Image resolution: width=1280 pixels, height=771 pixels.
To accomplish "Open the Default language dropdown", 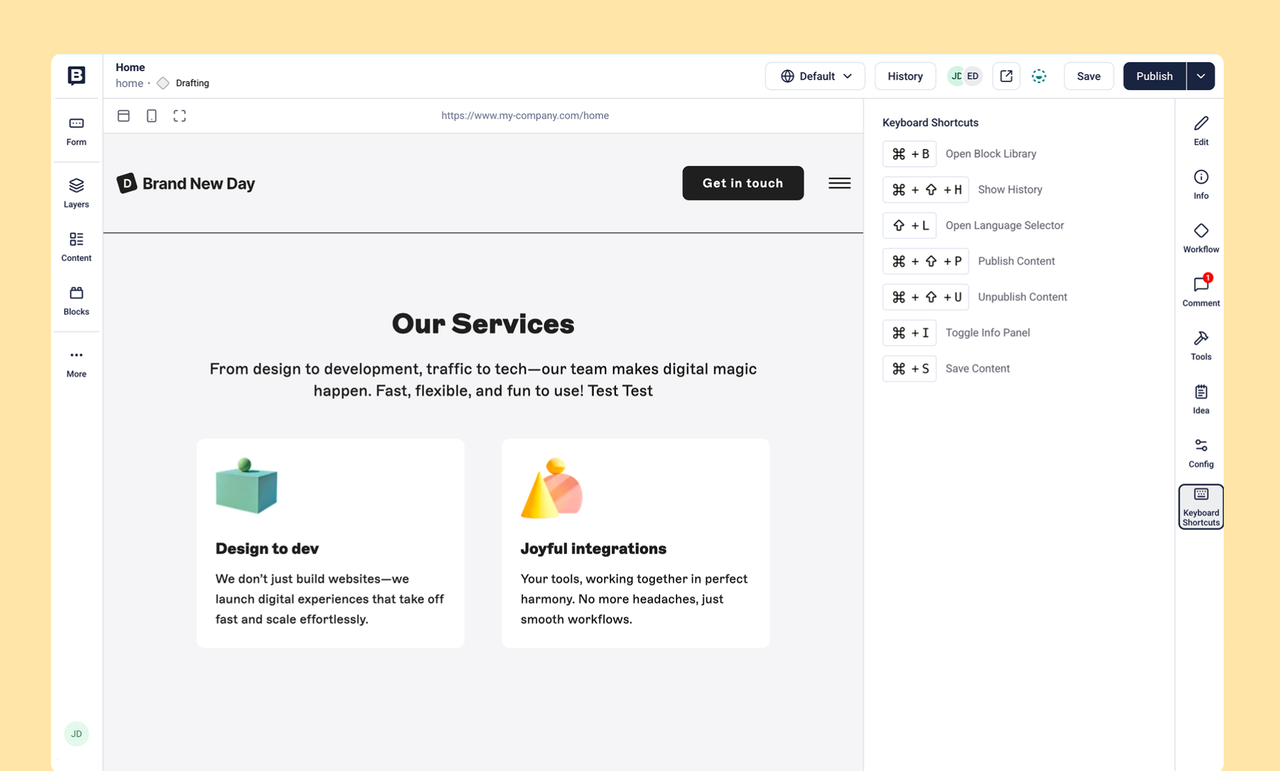I will tap(815, 76).
